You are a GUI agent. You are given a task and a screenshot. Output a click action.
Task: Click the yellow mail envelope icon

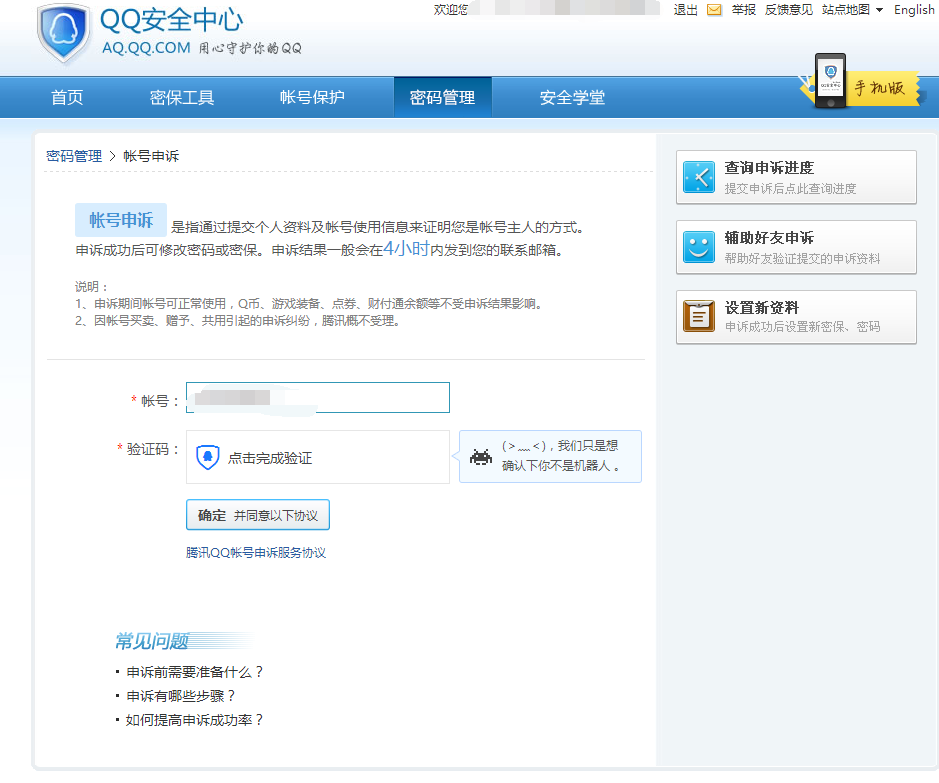[x=715, y=10]
